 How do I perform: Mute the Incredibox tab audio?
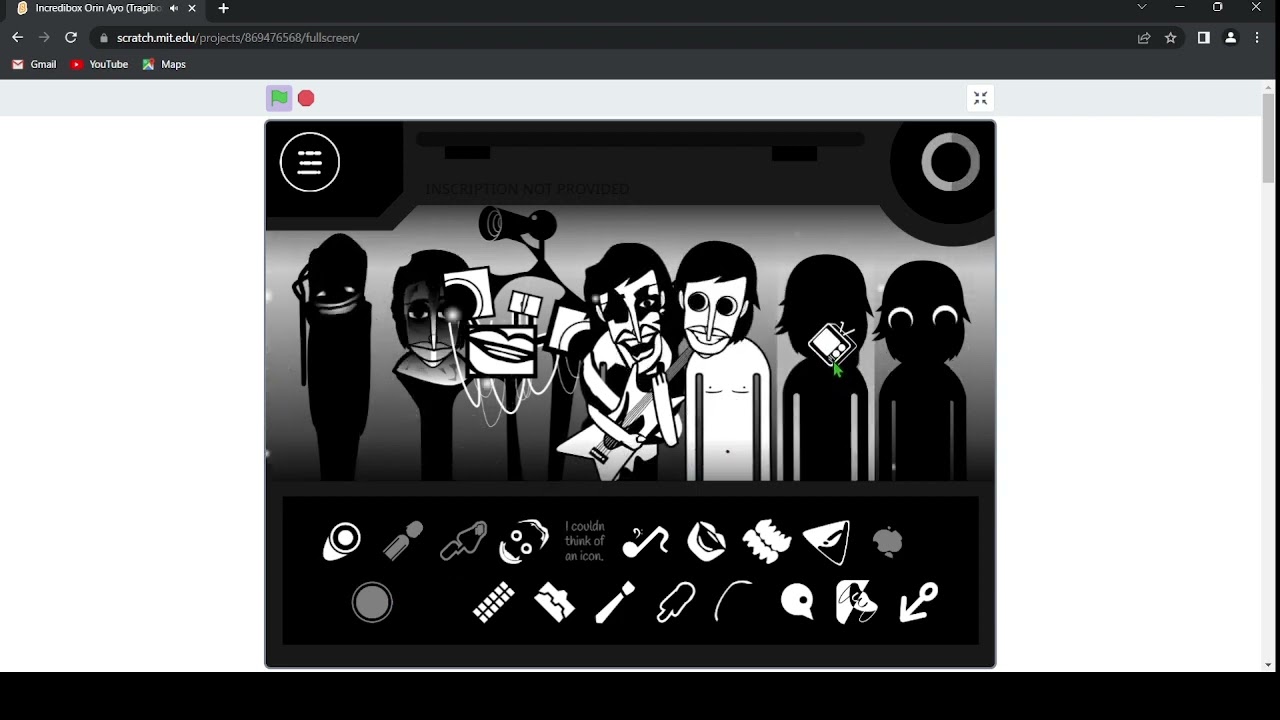click(174, 8)
